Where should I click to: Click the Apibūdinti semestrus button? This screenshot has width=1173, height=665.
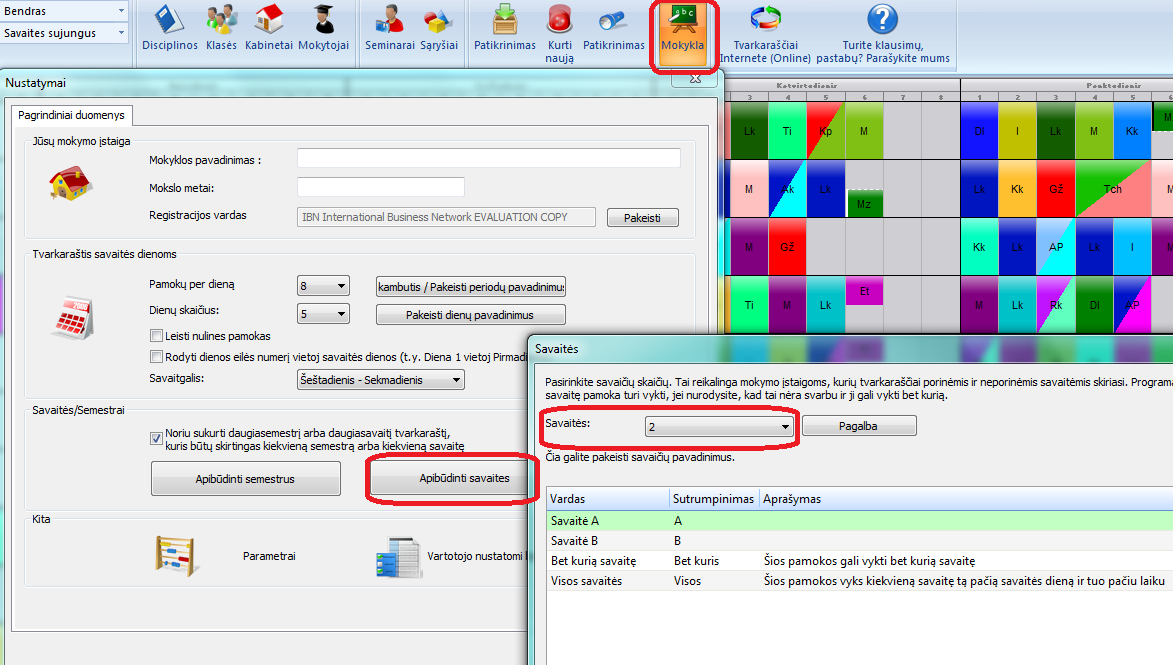pyautogui.click(x=245, y=479)
